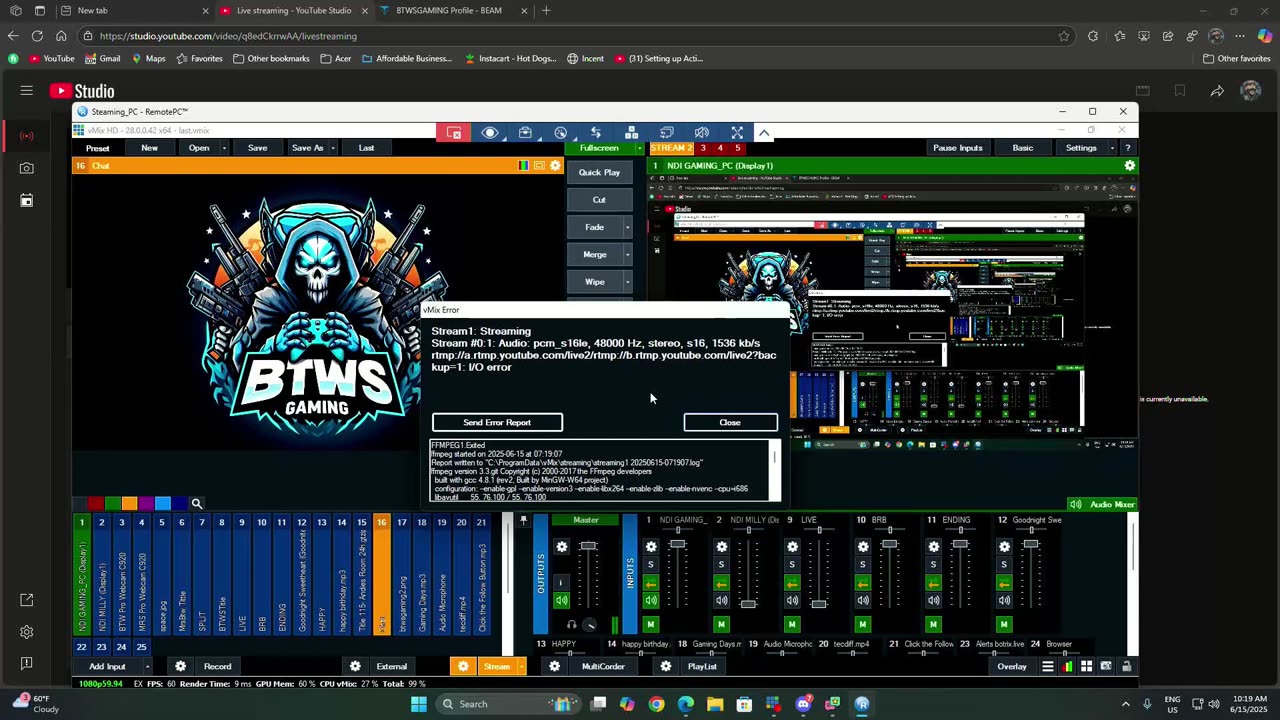Click the audio meters icon near Overlay
The height and width of the screenshot is (720, 1280).
1068,666
